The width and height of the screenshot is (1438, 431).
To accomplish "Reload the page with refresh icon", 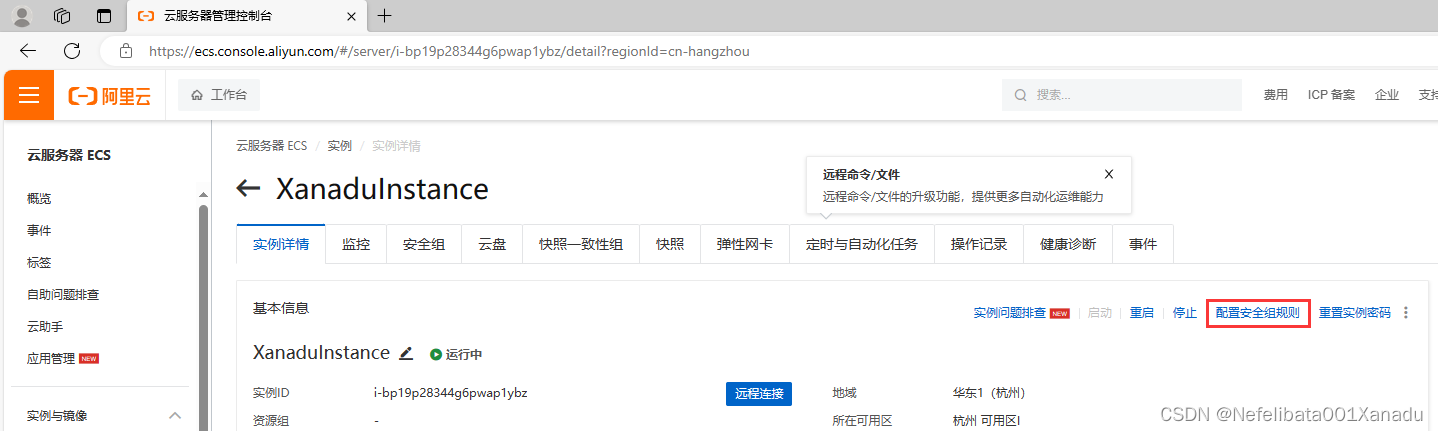I will pos(72,50).
